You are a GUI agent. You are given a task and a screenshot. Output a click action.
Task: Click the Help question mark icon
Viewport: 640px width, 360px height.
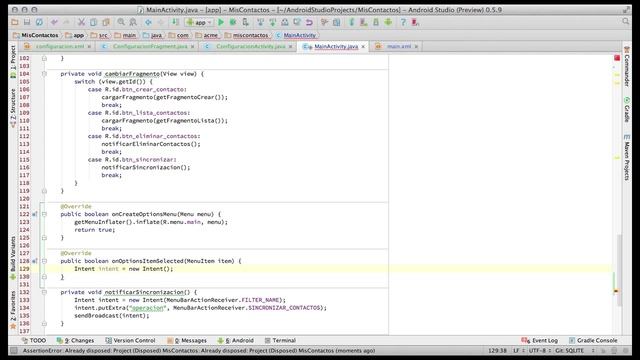(403, 22)
